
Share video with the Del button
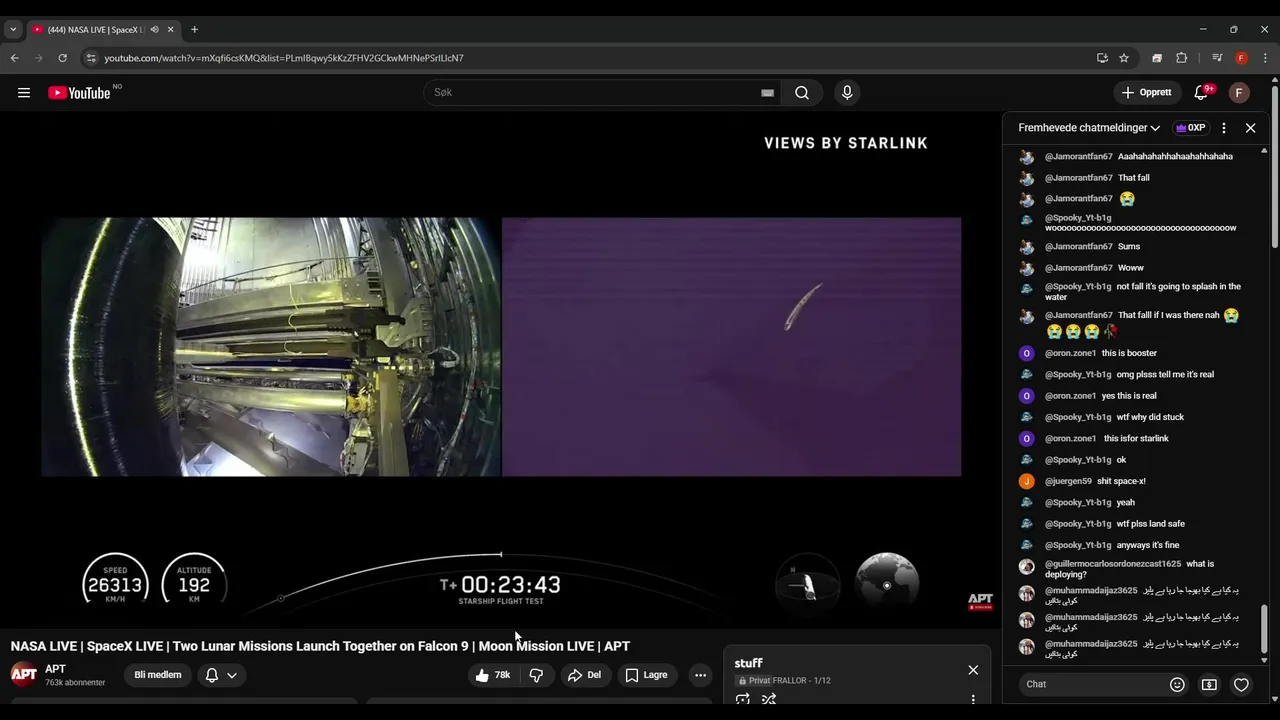click(584, 675)
